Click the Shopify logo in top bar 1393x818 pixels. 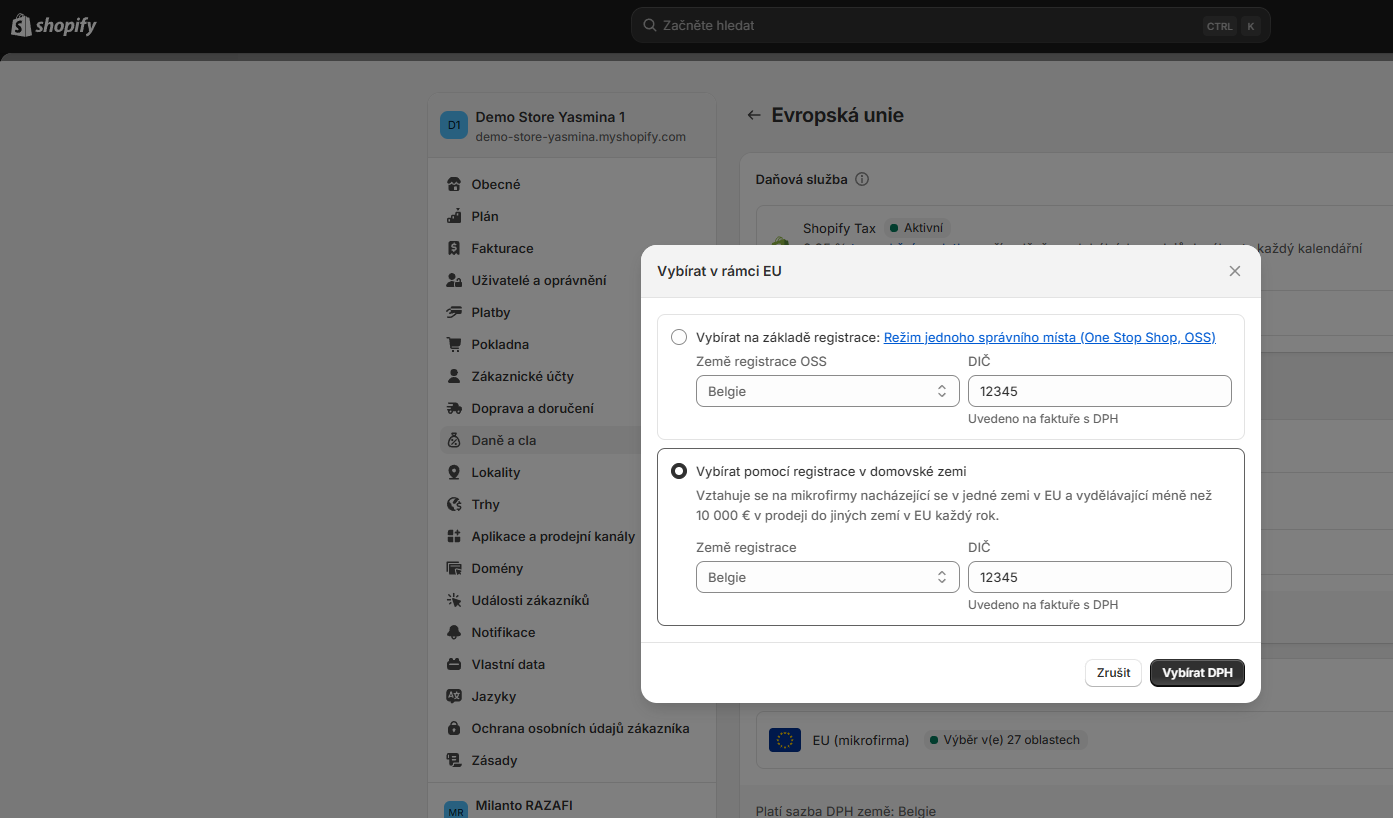point(54,25)
